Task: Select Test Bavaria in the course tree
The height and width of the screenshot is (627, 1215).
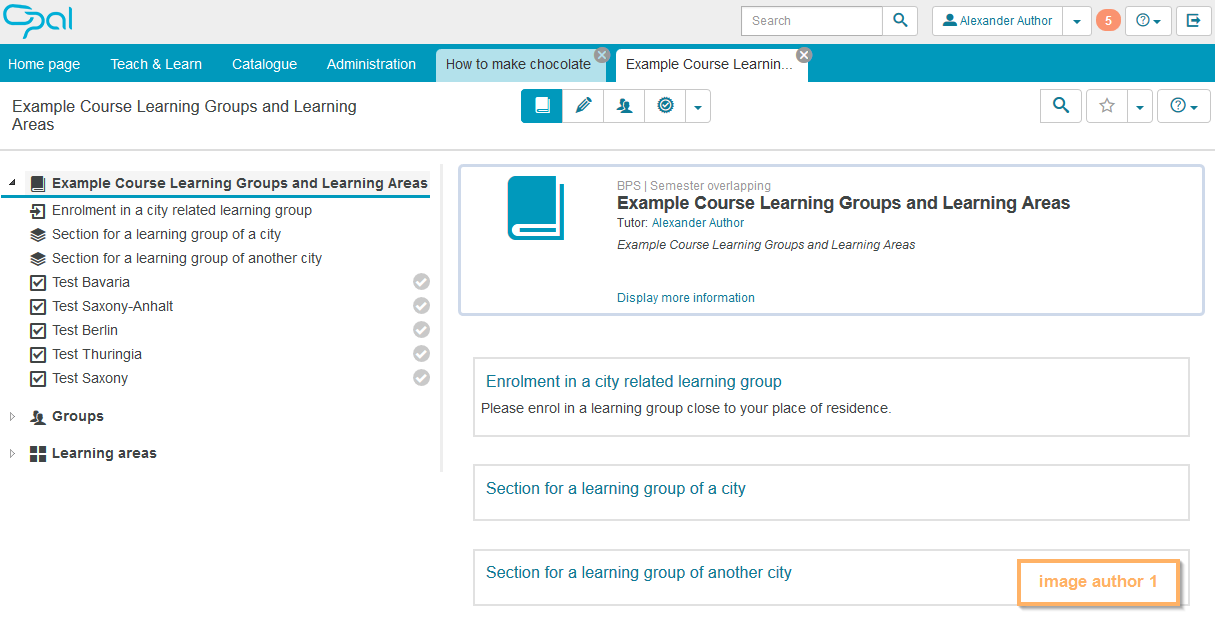Action: (91, 282)
